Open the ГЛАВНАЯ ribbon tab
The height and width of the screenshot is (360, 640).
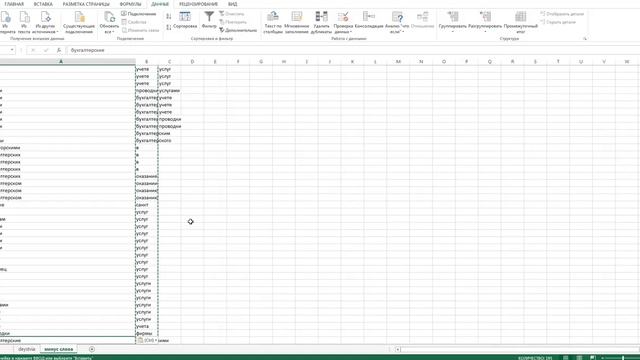(14, 4)
